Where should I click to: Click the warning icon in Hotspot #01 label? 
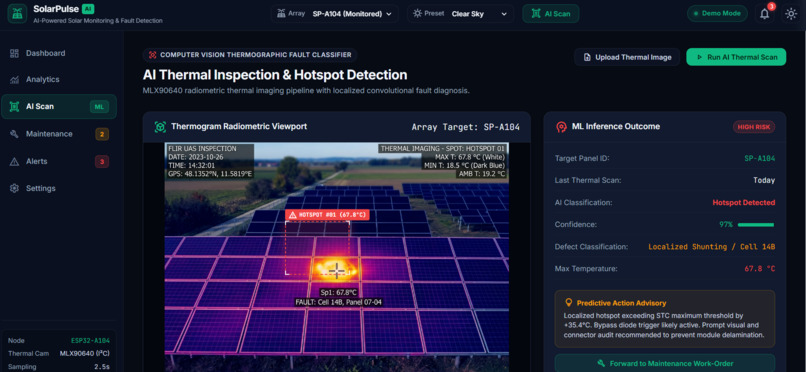coord(293,215)
